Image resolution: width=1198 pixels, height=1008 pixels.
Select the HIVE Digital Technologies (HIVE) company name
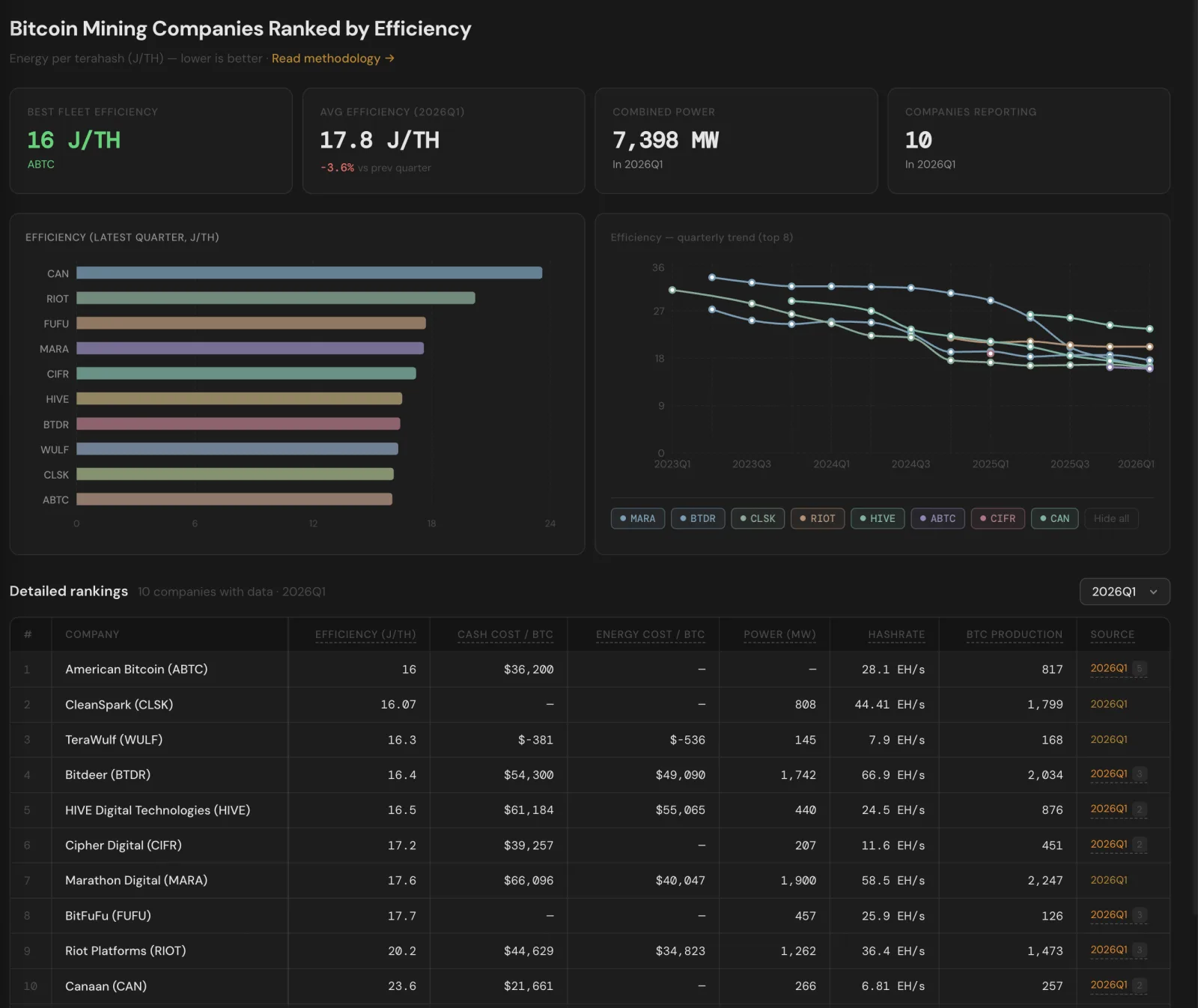(158, 810)
